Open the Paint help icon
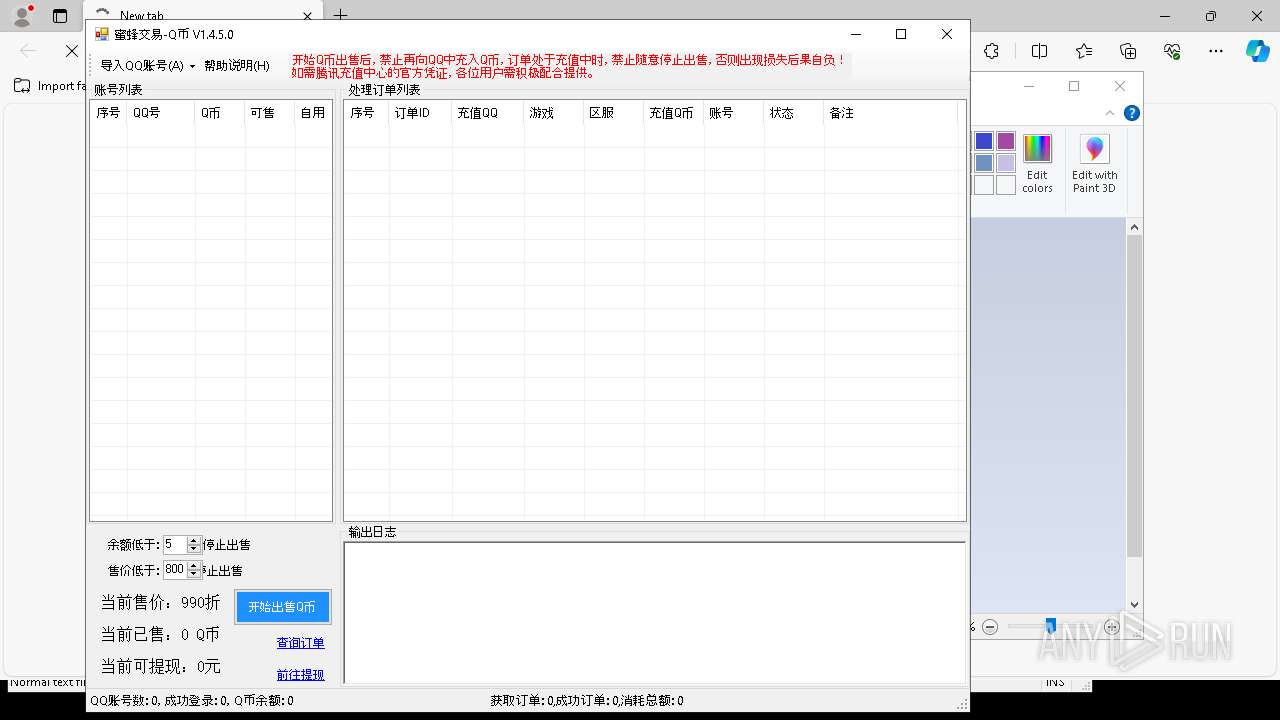This screenshot has height=720, width=1280. (1131, 113)
